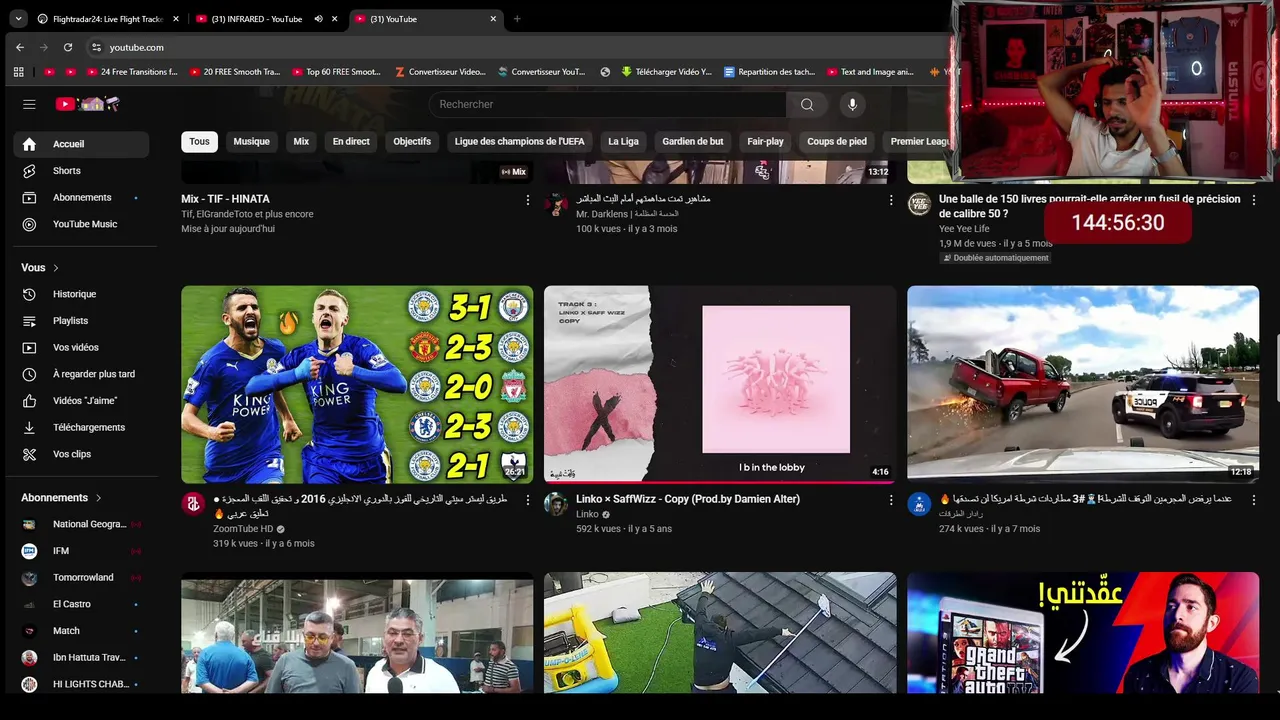Open options menu for Mr. Darklens video
Viewport: 1280px width, 720px height.
pyautogui.click(x=891, y=200)
